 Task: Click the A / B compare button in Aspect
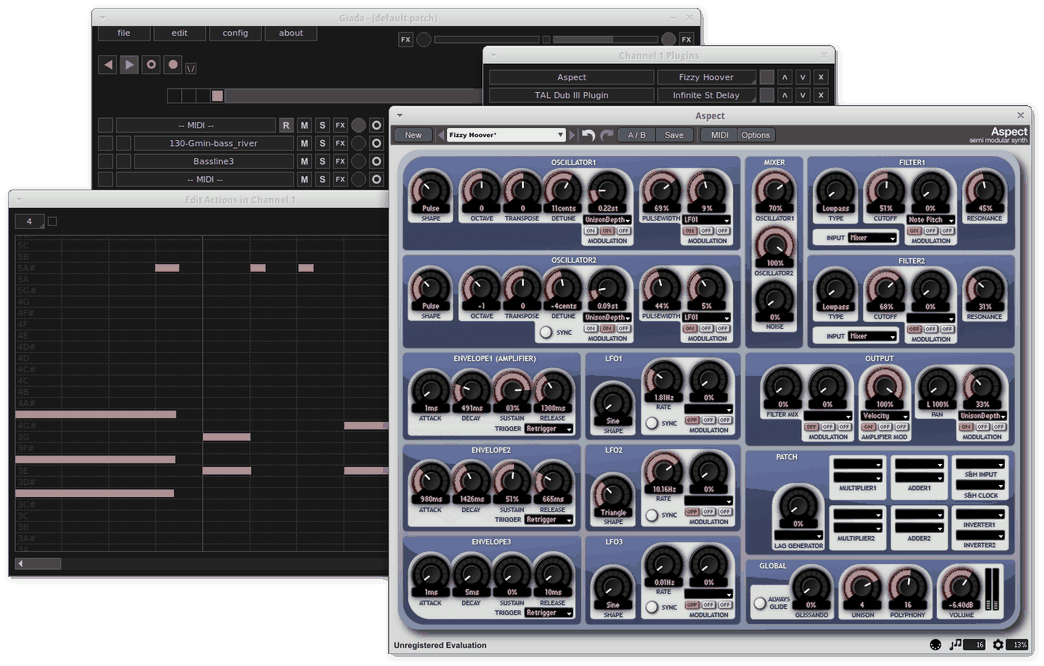[x=637, y=135]
